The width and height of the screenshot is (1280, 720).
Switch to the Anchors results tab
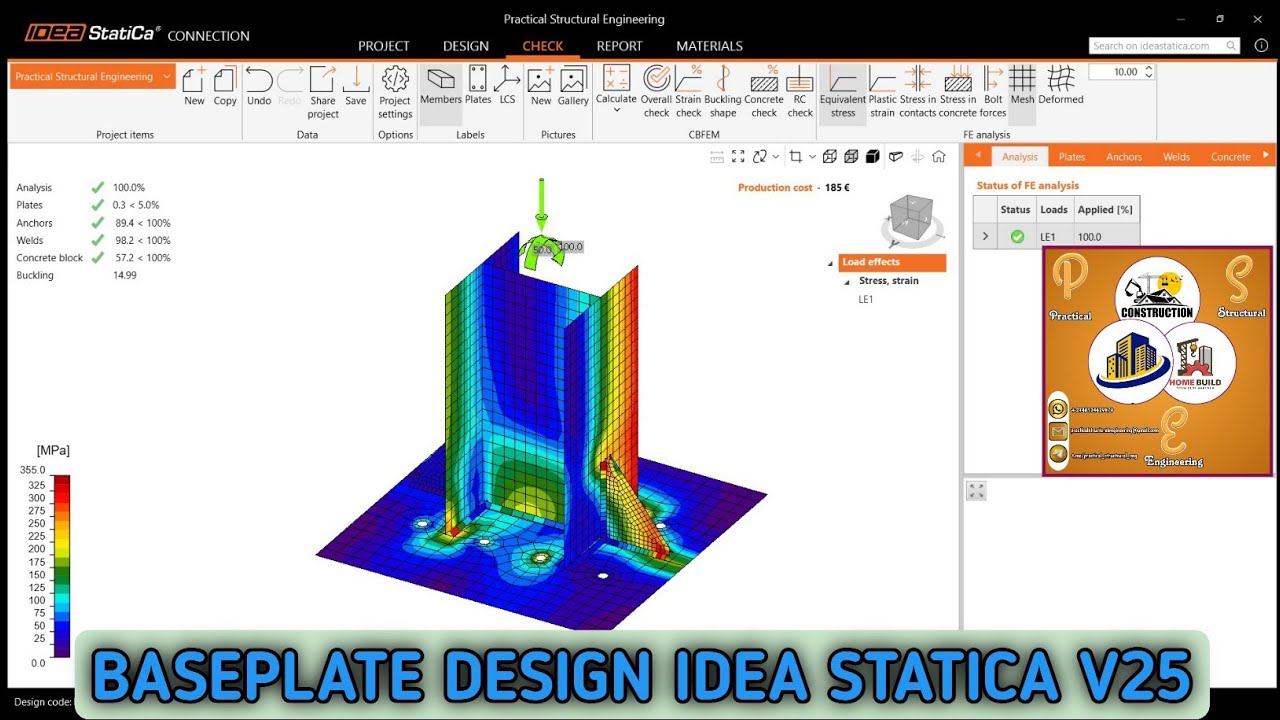click(1124, 157)
